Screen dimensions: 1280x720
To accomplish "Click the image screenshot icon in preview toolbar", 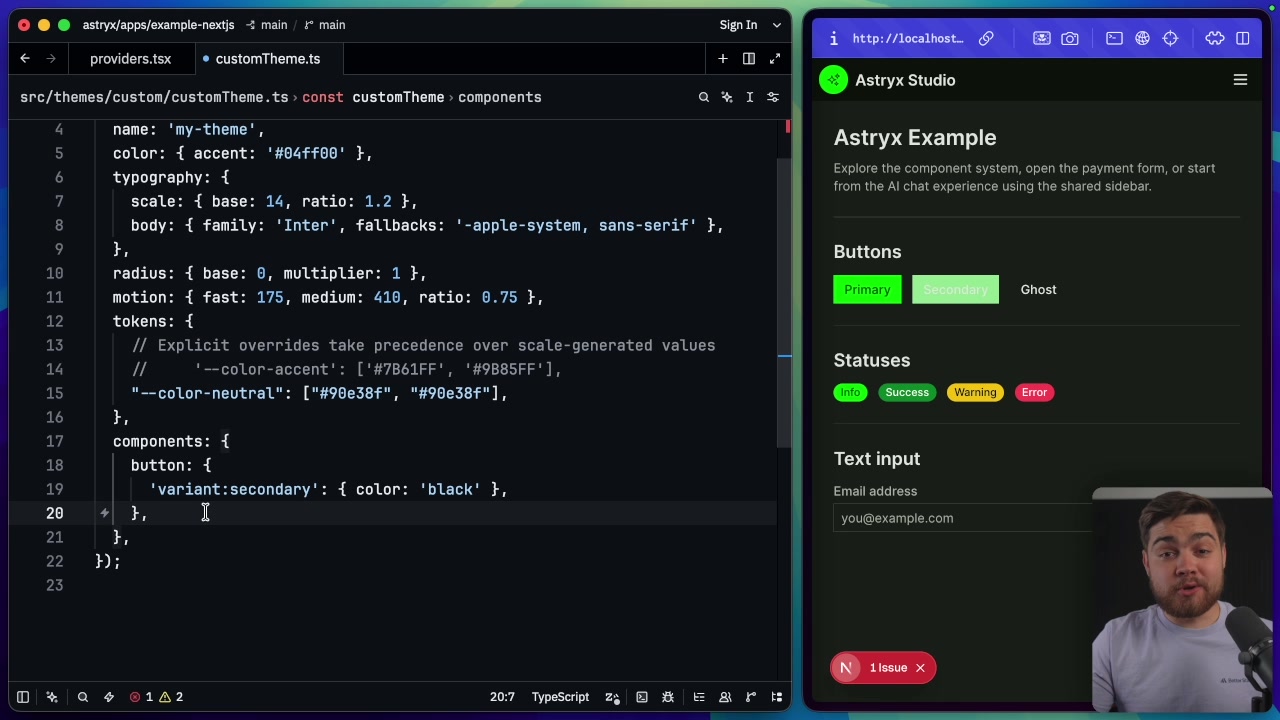I will 1042,38.
